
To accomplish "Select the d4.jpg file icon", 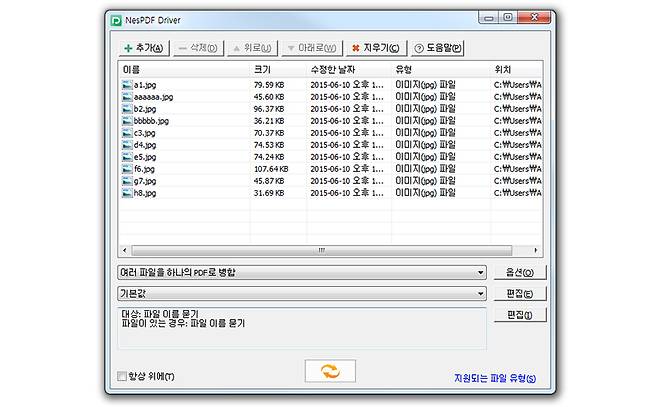I will [x=127, y=145].
